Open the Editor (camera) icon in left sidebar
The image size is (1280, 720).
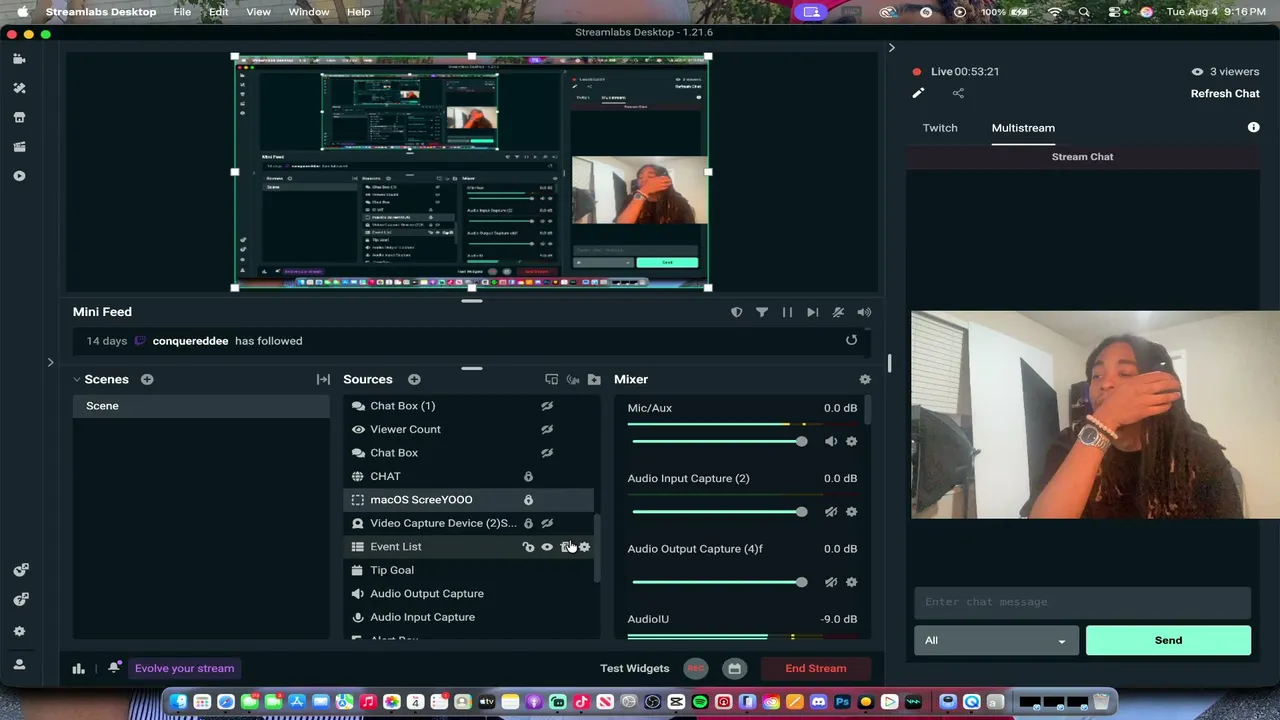(x=19, y=59)
